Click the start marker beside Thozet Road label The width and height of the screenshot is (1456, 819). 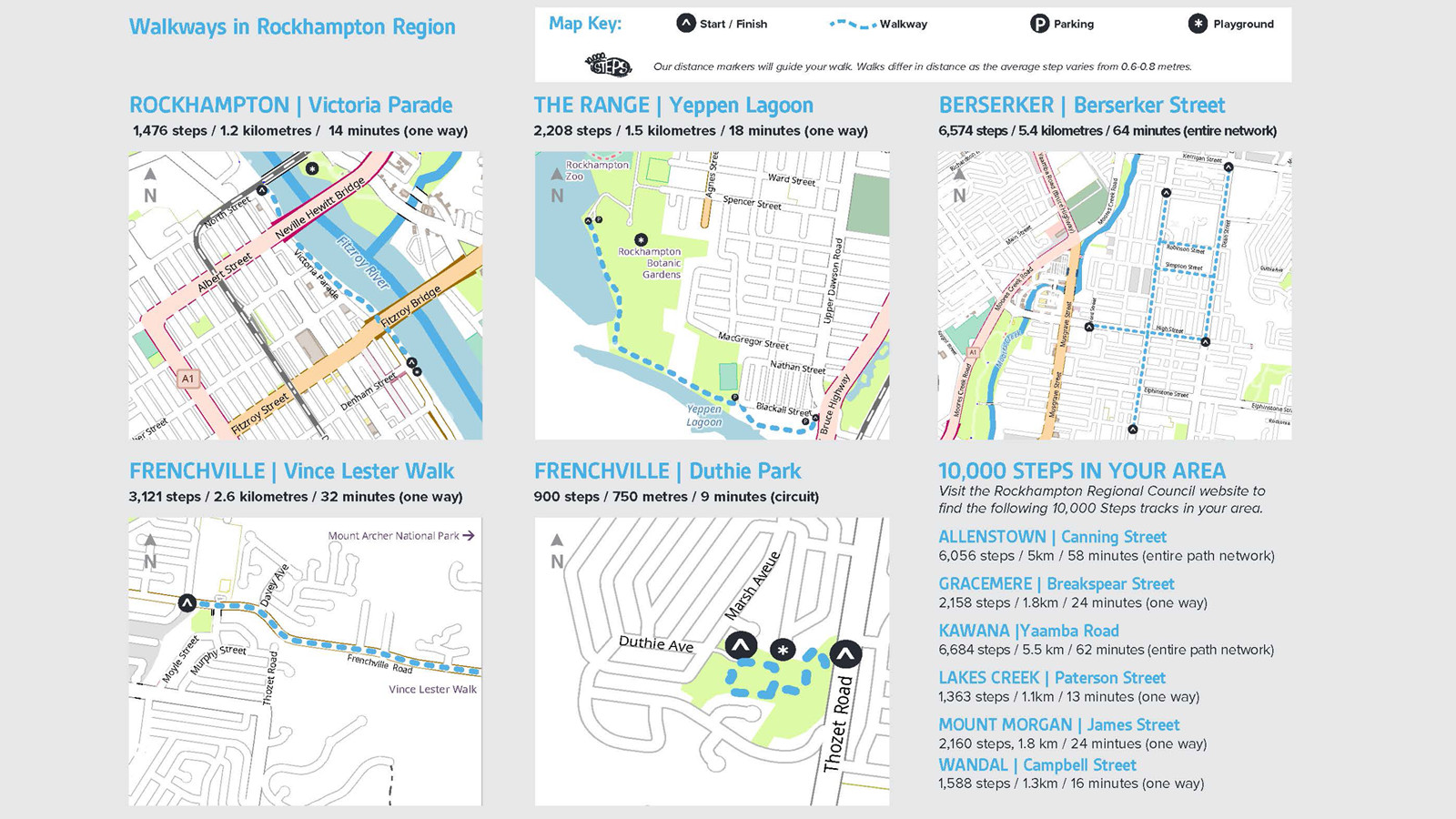845,653
